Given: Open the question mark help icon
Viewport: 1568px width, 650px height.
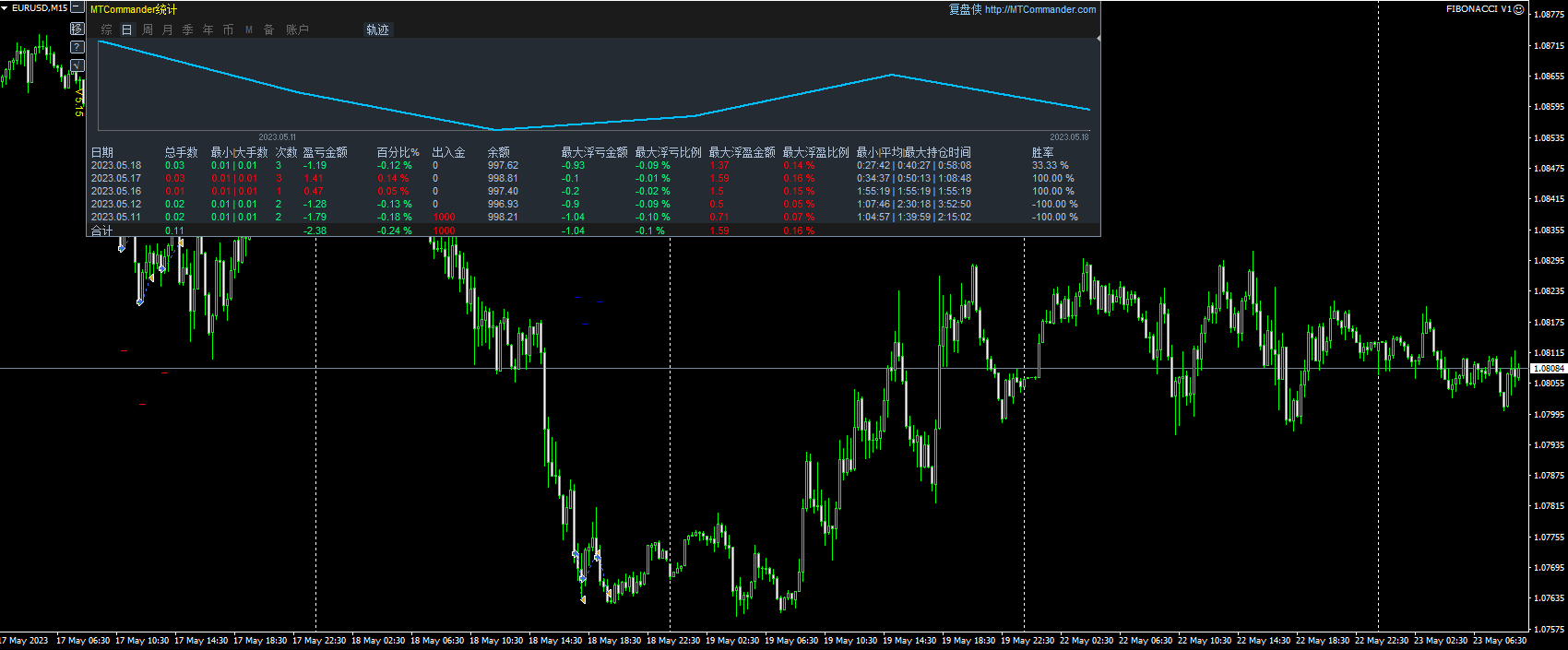Looking at the screenshot, I should [77, 47].
